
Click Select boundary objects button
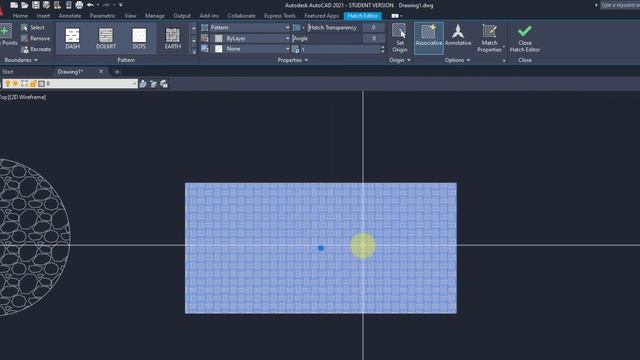click(33, 27)
